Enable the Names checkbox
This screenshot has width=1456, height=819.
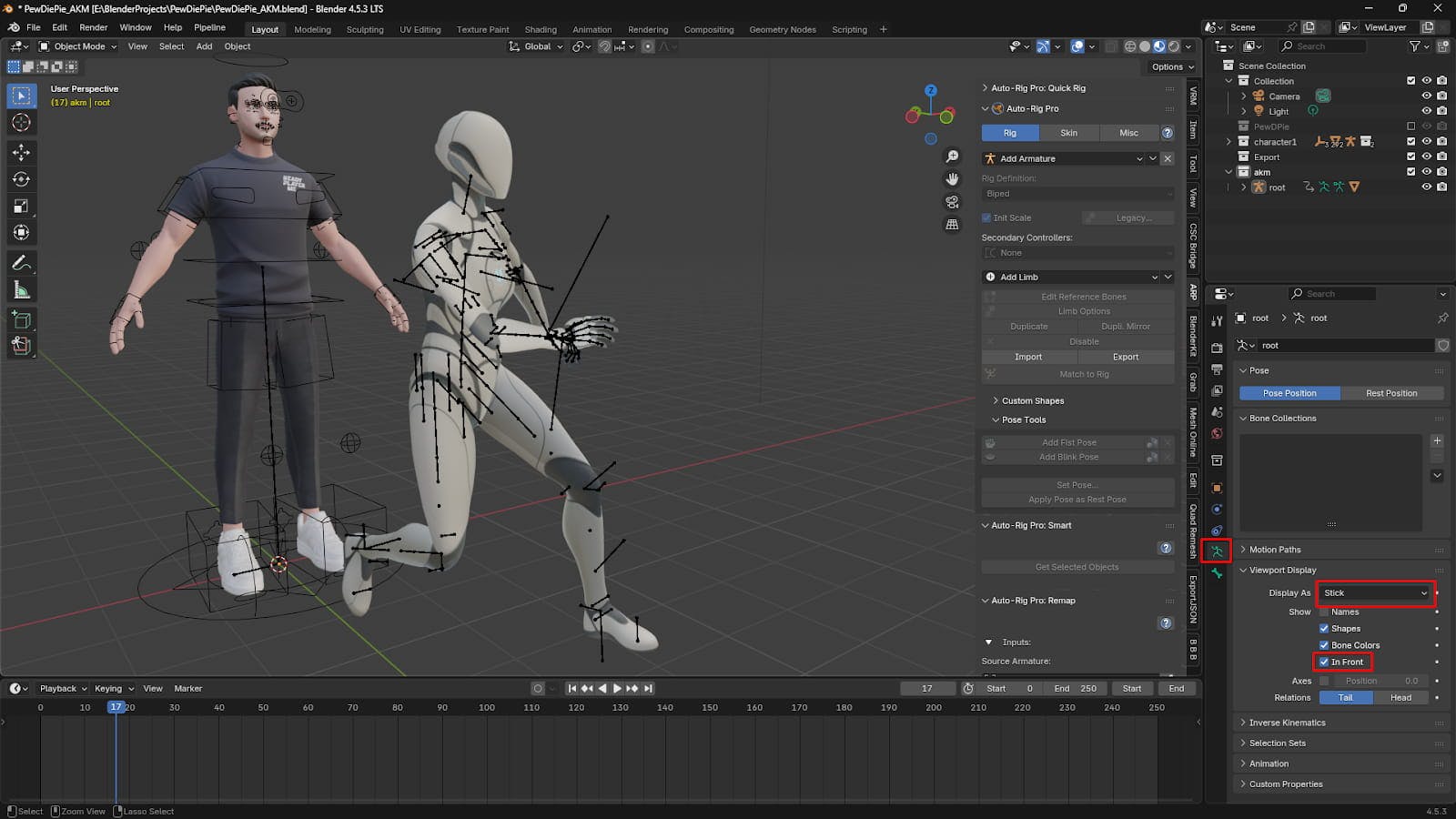(x=1324, y=612)
